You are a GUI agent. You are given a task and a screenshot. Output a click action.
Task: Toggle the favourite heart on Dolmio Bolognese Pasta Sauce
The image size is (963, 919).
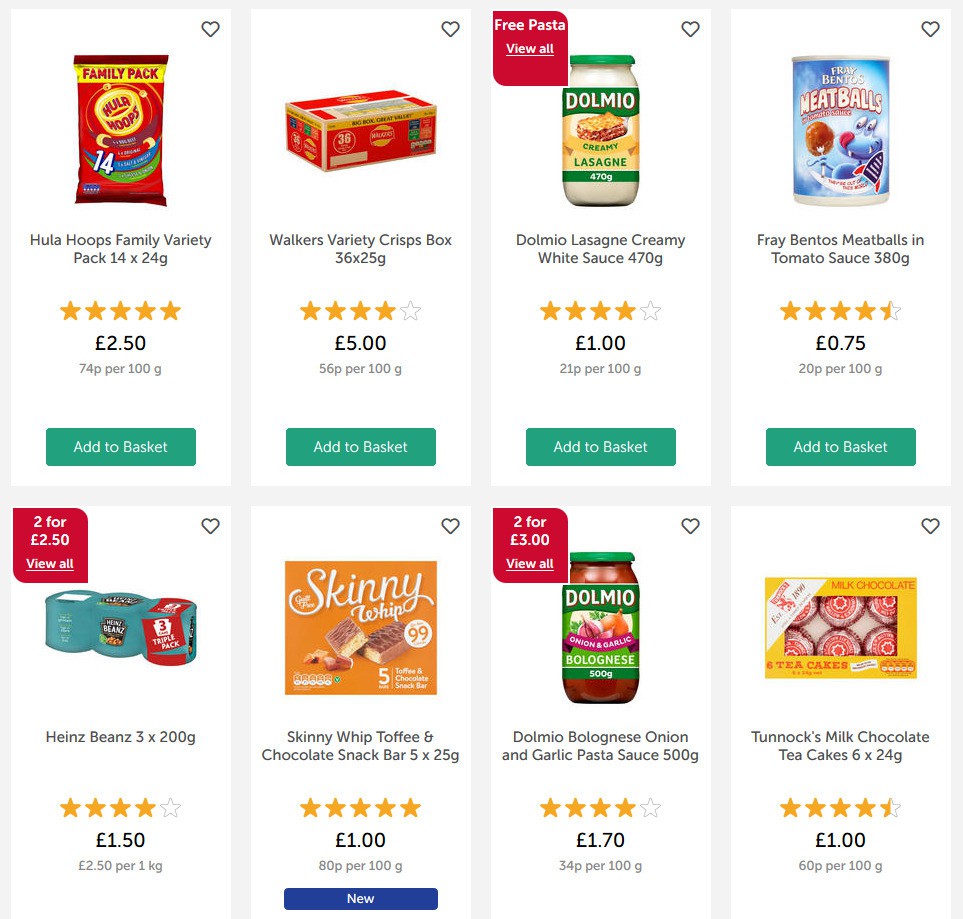coord(690,525)
